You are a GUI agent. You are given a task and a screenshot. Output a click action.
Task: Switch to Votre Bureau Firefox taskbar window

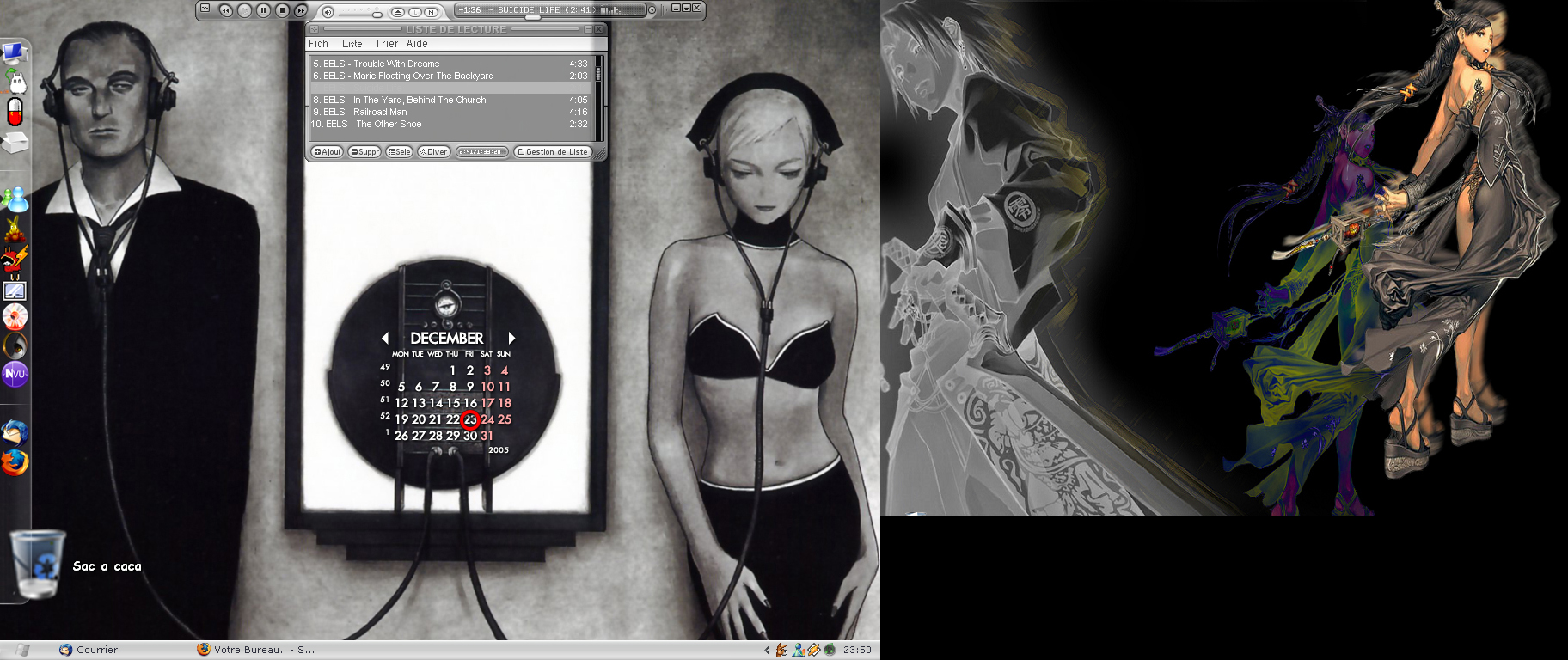coord(256,650)
